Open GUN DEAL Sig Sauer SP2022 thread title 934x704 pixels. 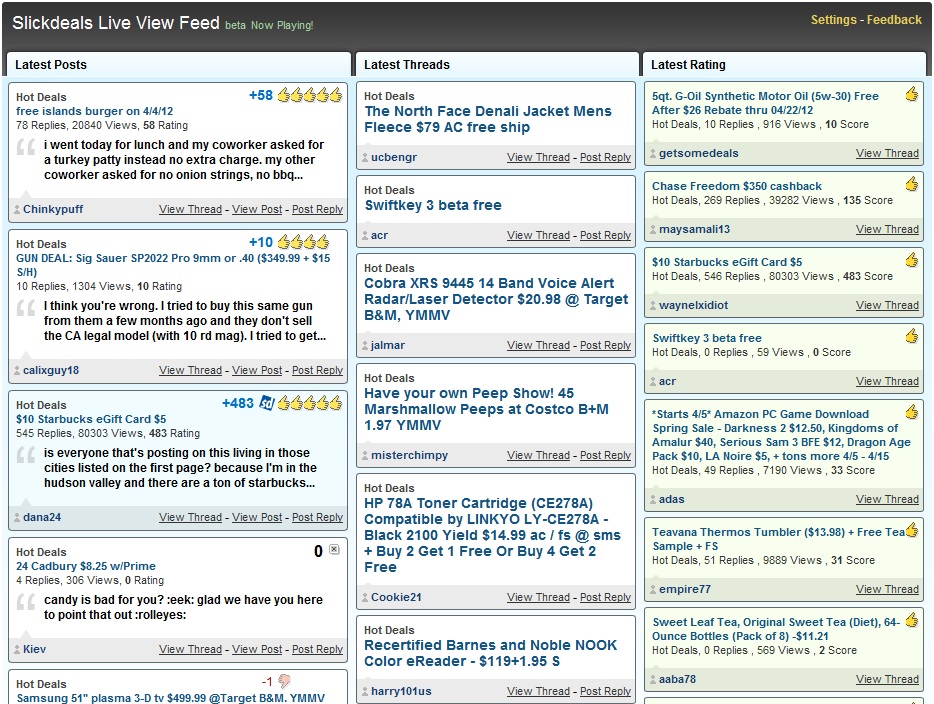(x=173, y=265)
